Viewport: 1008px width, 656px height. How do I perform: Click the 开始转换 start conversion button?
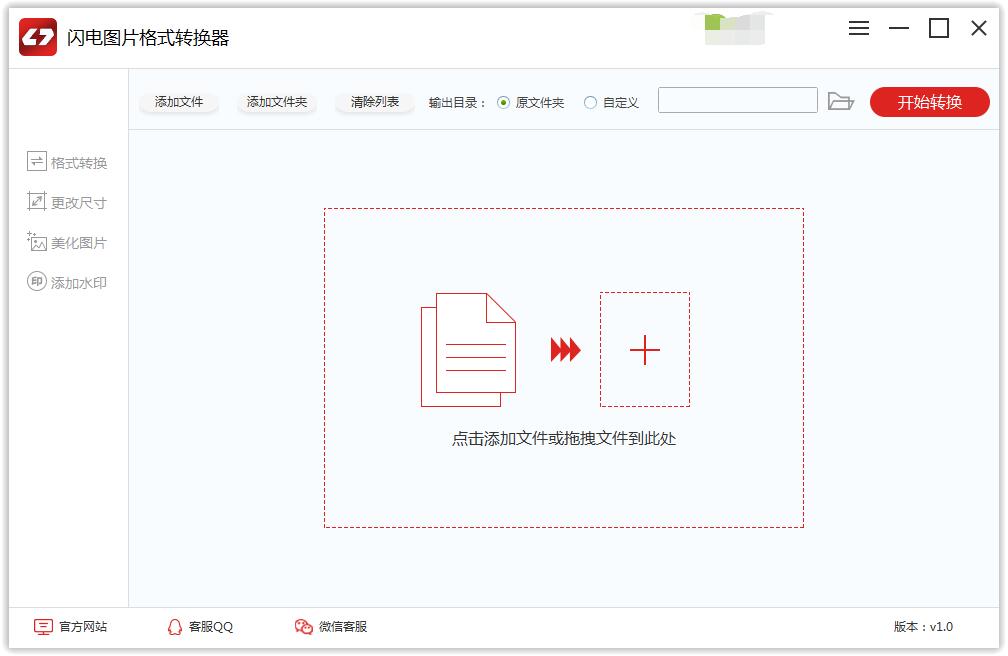[930, 101]
